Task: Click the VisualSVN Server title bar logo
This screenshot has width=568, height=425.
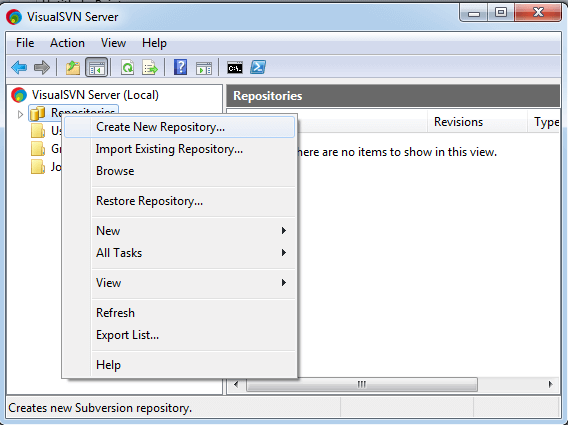Action: click(14, 17)
